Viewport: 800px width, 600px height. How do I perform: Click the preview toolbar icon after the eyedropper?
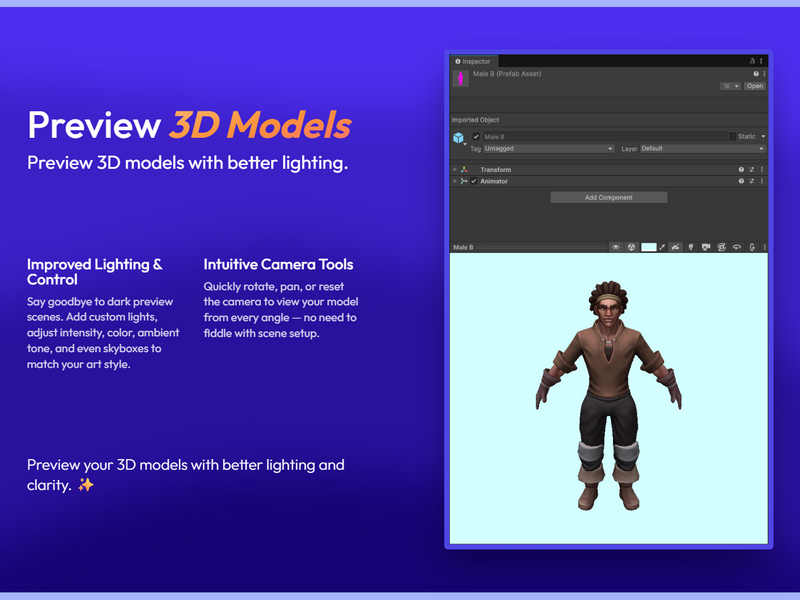[x=676, y=247]
